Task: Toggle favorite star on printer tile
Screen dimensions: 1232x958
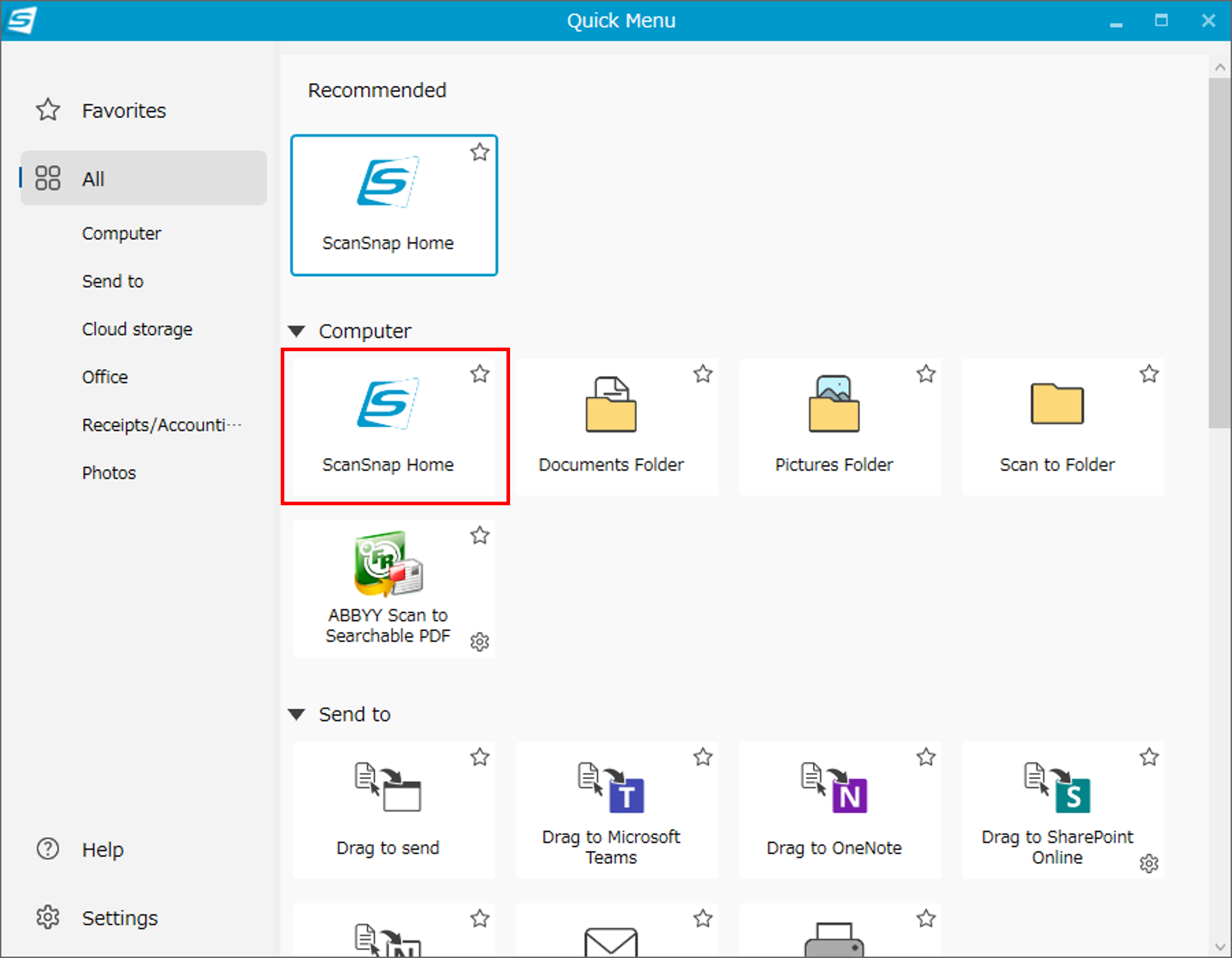Action: (x=926, y=919)
